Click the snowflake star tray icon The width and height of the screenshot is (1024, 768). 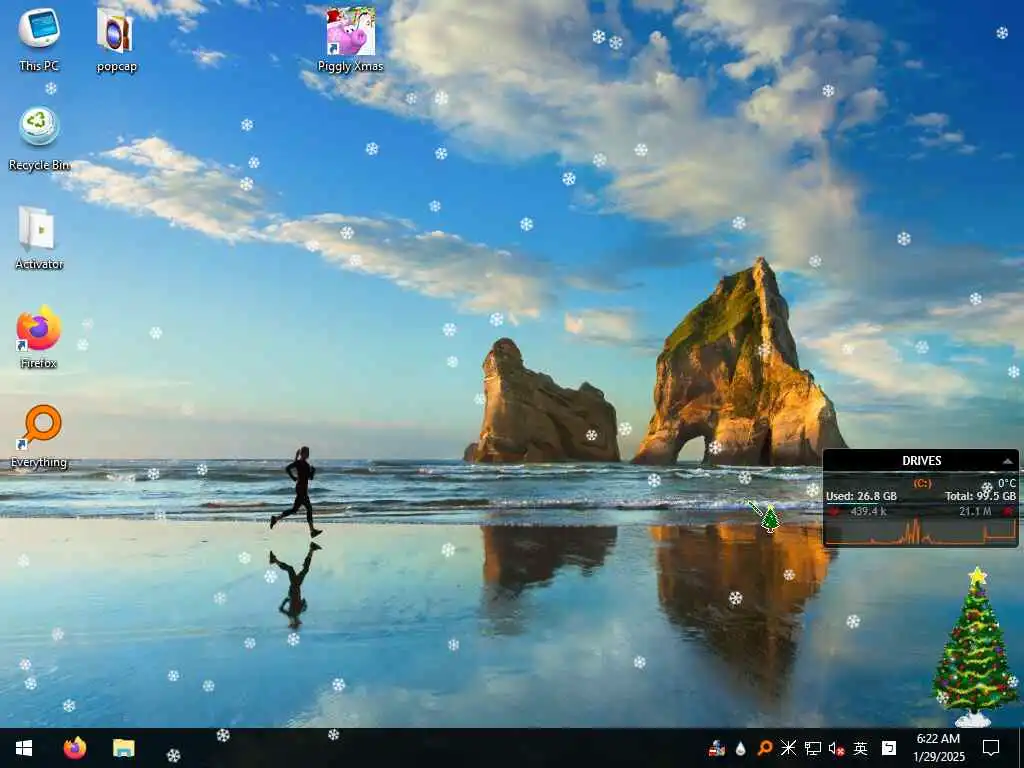[x=788, y=748]
